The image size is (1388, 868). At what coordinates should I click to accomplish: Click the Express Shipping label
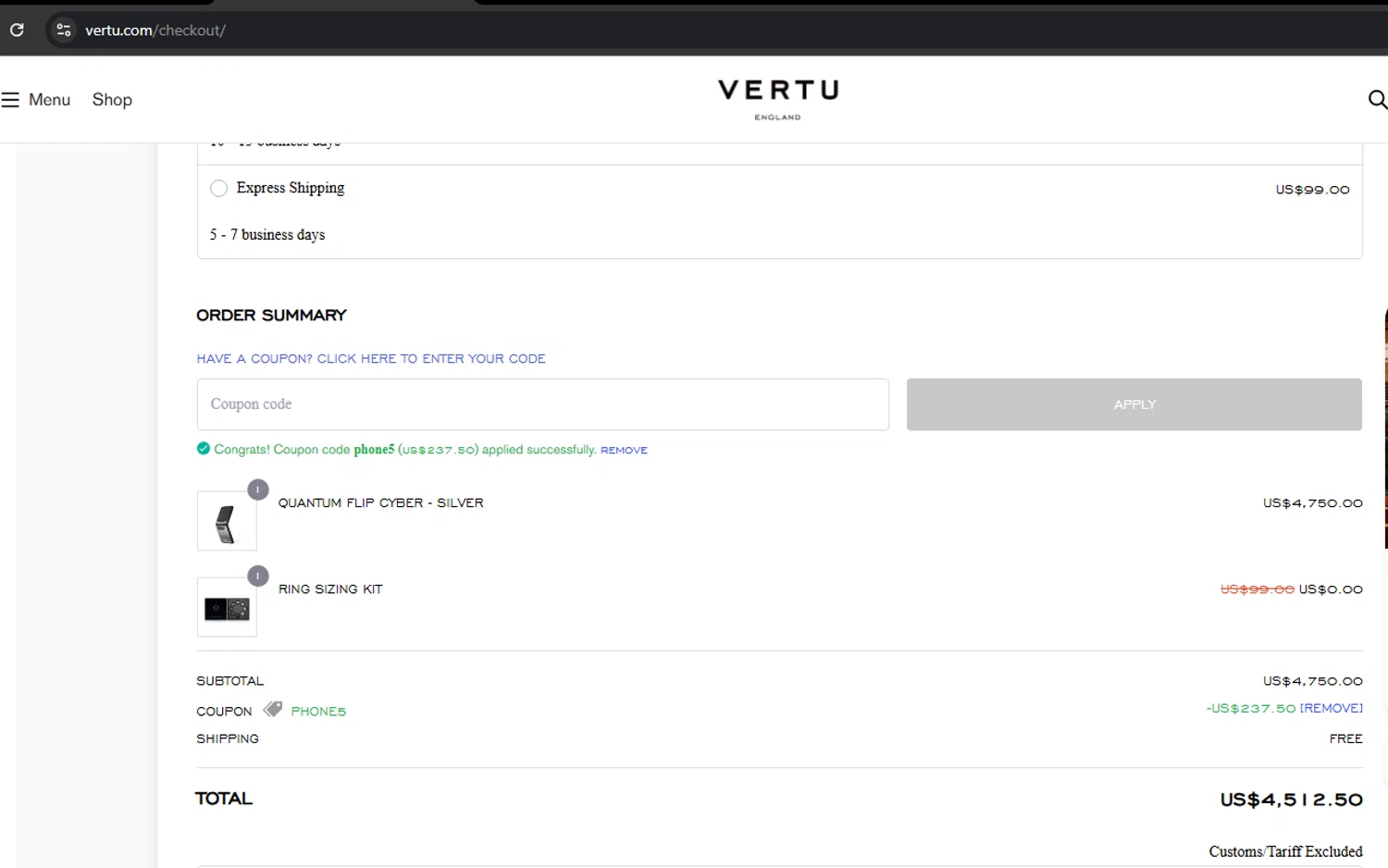291,188
